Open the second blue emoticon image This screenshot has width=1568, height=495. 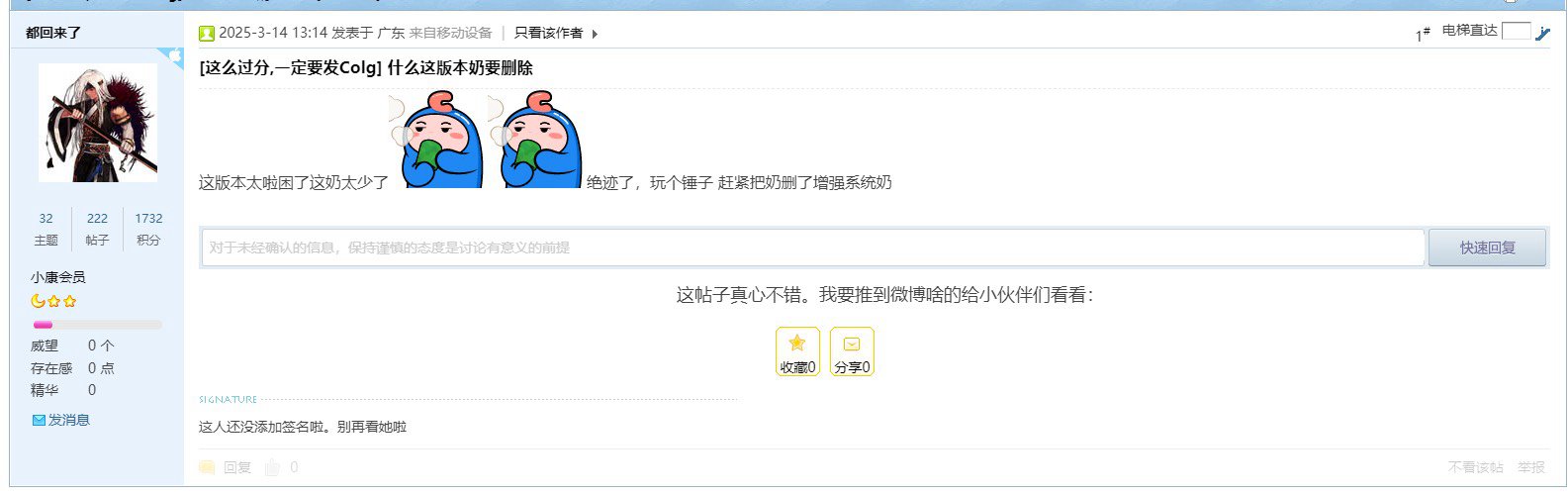point(535,139)
